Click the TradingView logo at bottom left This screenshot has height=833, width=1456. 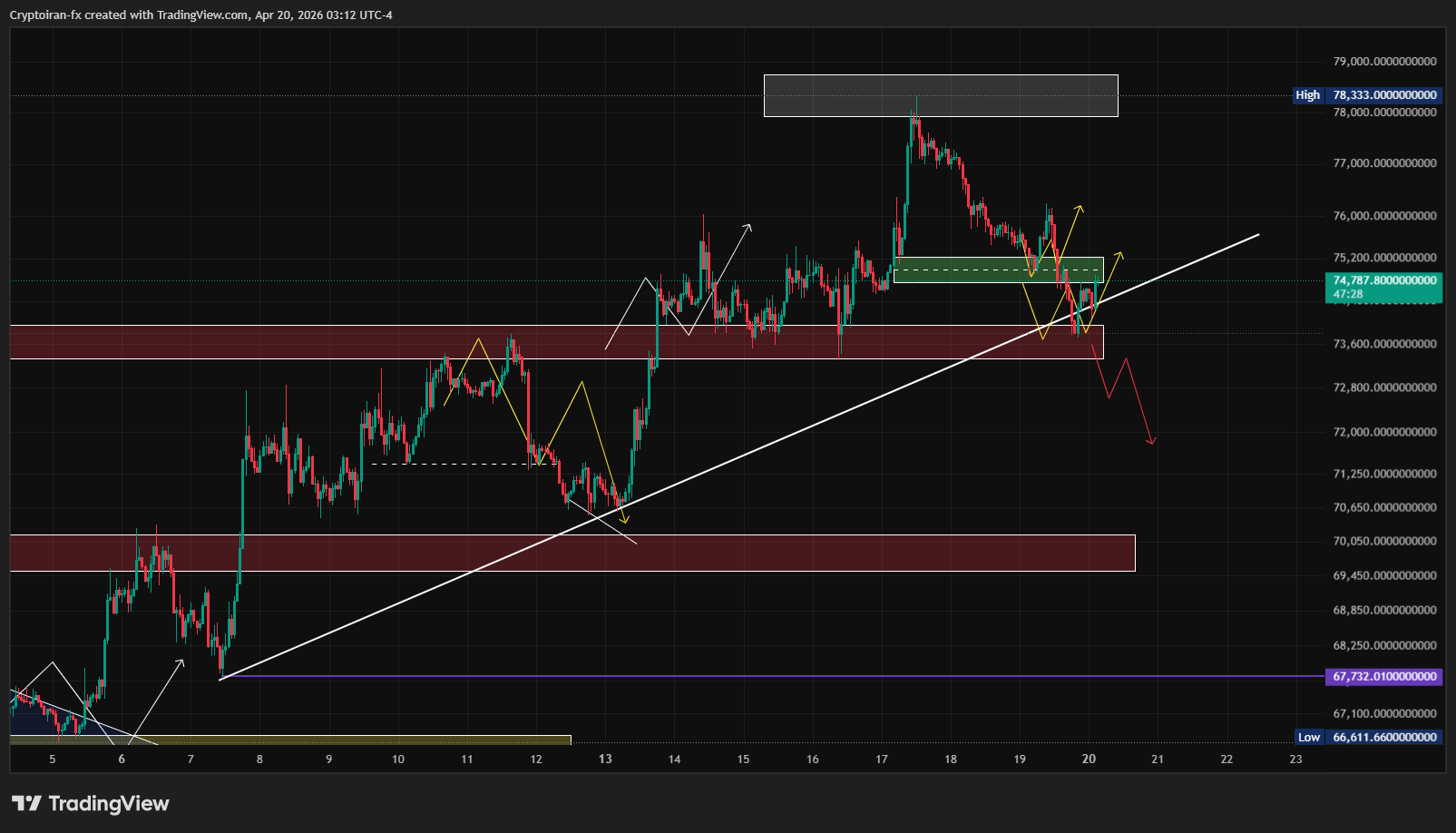(90, 803)
